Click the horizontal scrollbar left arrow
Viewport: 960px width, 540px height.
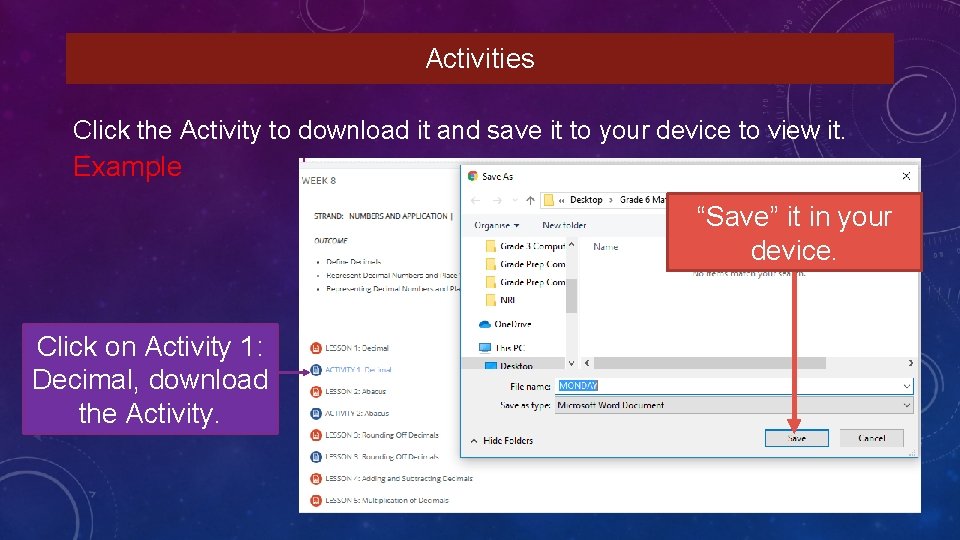tap(587, 363)
